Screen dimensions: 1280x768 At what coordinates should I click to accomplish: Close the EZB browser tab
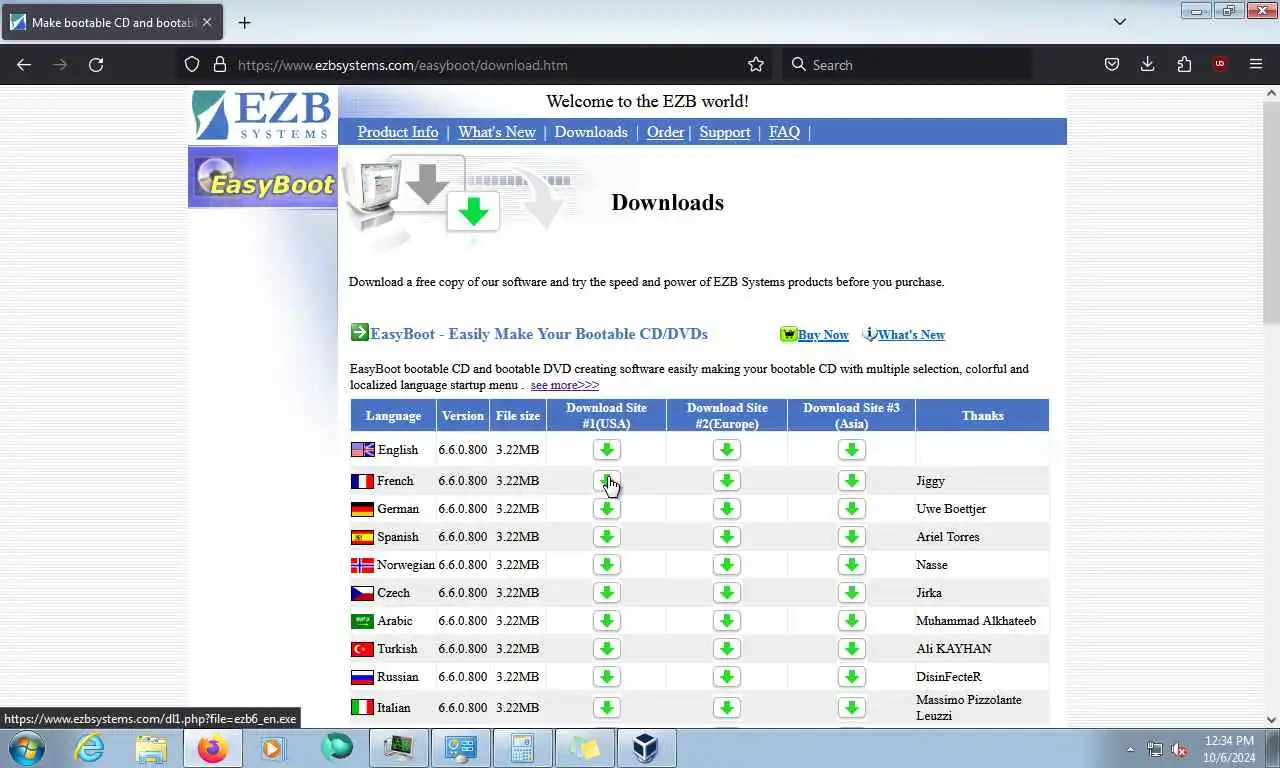(x=206, y=22)
